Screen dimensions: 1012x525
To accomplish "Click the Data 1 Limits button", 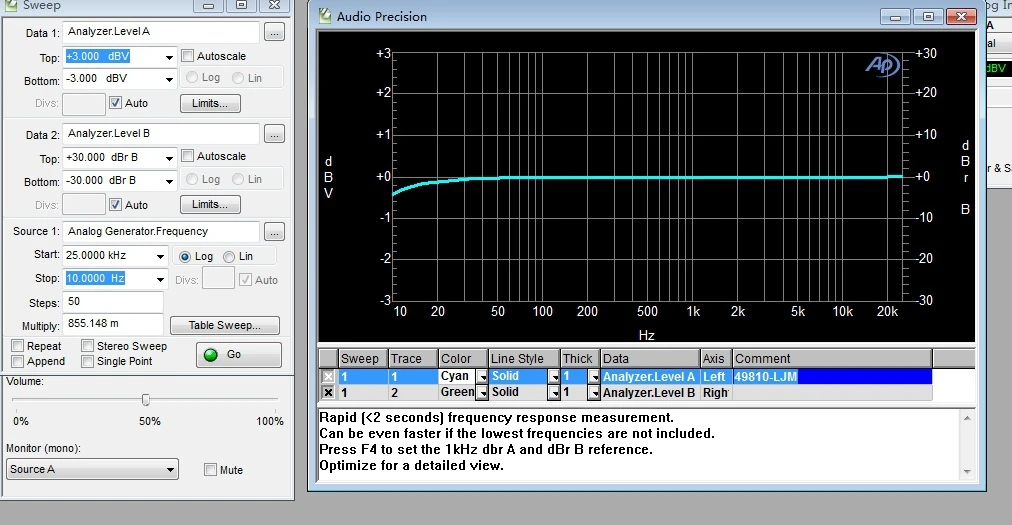I will tap(210, 103).
